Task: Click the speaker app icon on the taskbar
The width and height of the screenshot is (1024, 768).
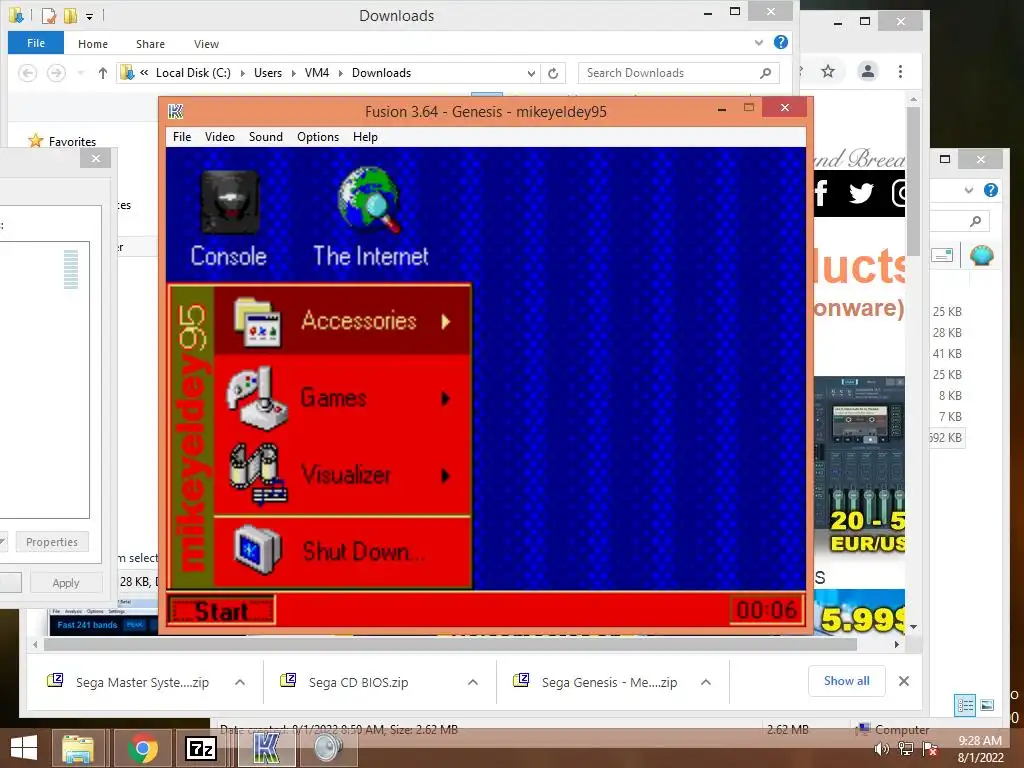Action: 328,748
